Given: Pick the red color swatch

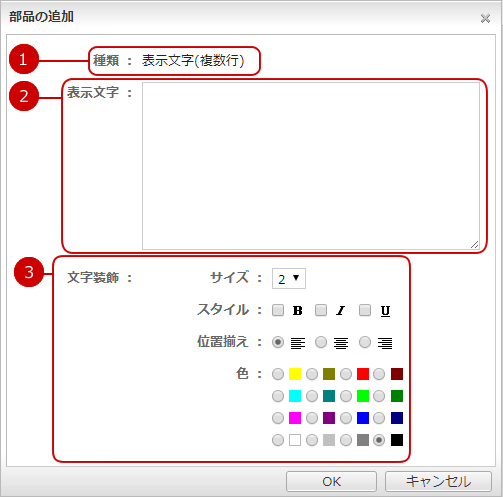Looking at the screenshot, I should click(363, 374).
